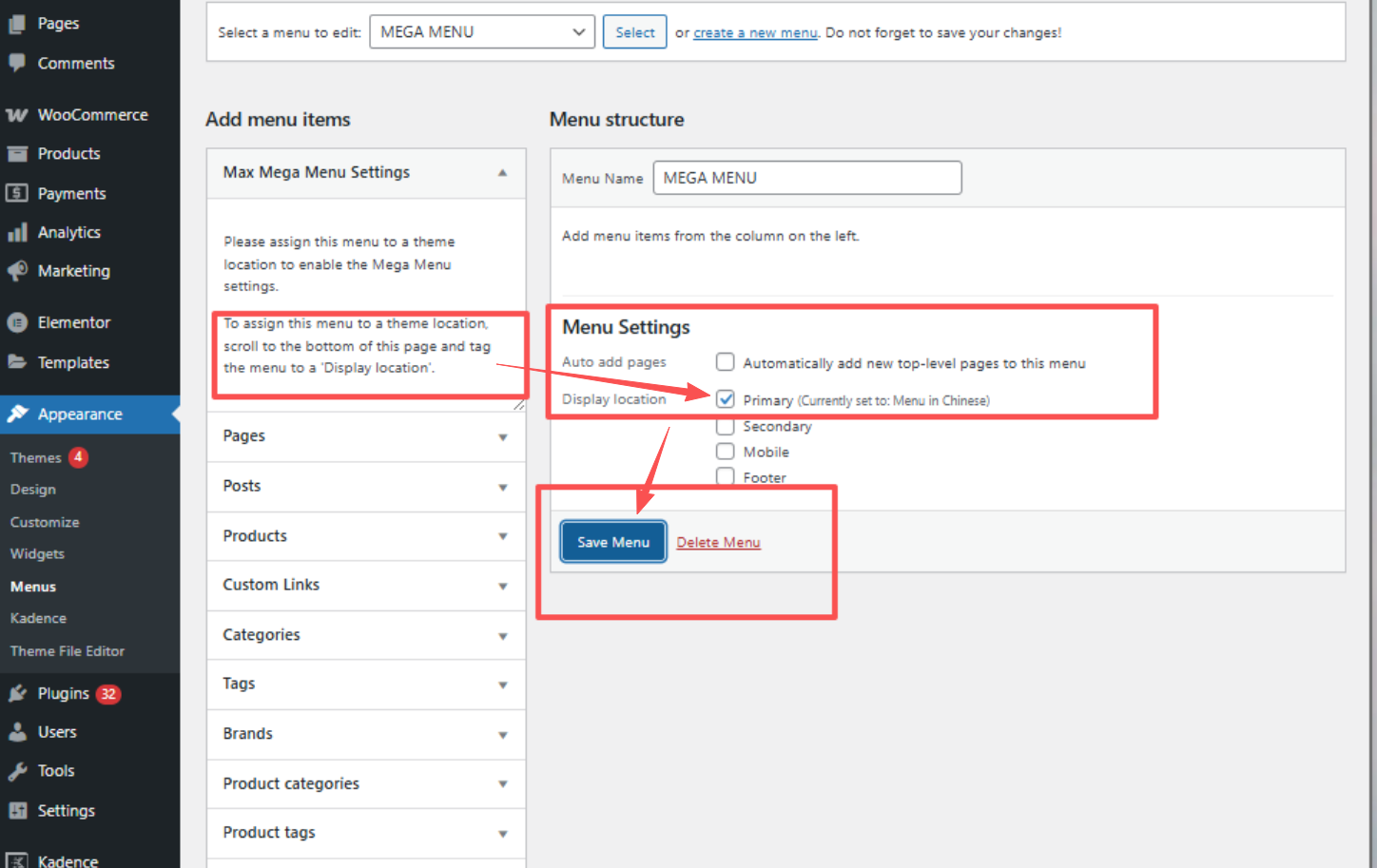The image size is (1377, 868).
Task: Uncheck the Primary display location checkbox
Action: click(x=726, y=399)
